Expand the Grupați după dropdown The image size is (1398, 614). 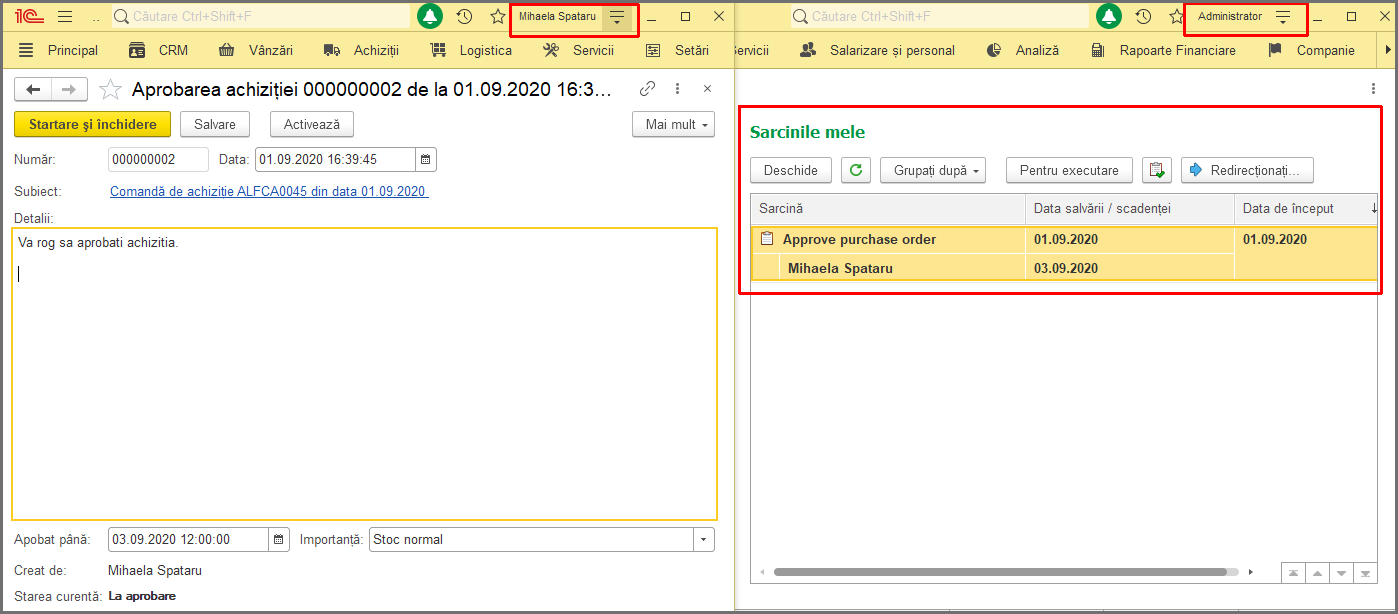coord(933,170)
